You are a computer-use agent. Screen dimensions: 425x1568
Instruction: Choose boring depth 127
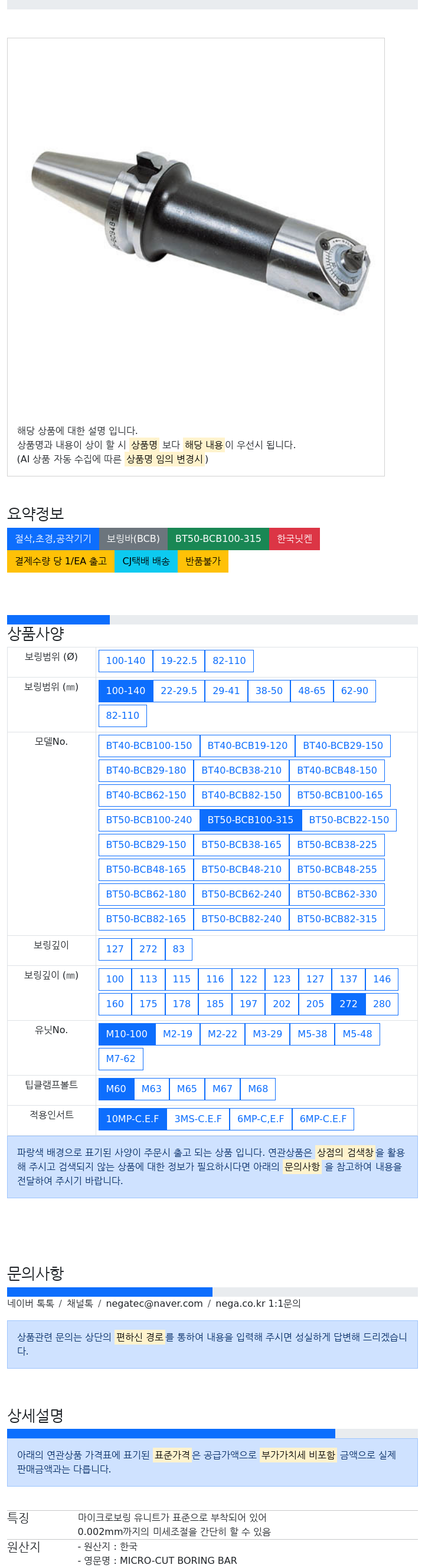tap(115, 949)
